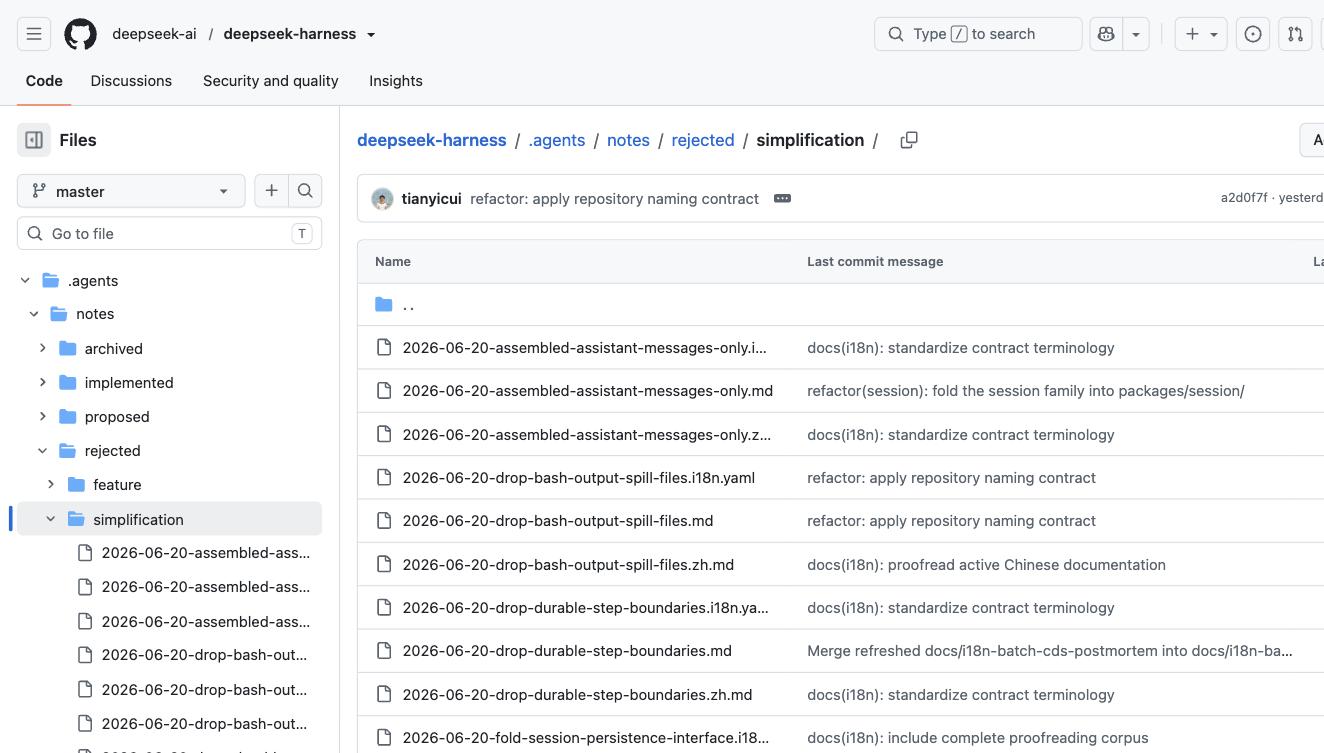This screenshot has height=753, width=1324.
Task: Expand the proposed folder chevron
Action: (43, 416)
